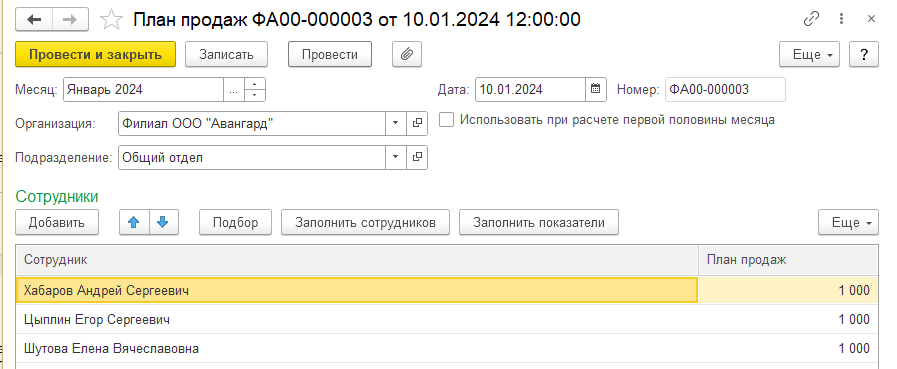
Task: Select the Цыплин Егор Сергеевич row
Action: (x=446, y=320)
